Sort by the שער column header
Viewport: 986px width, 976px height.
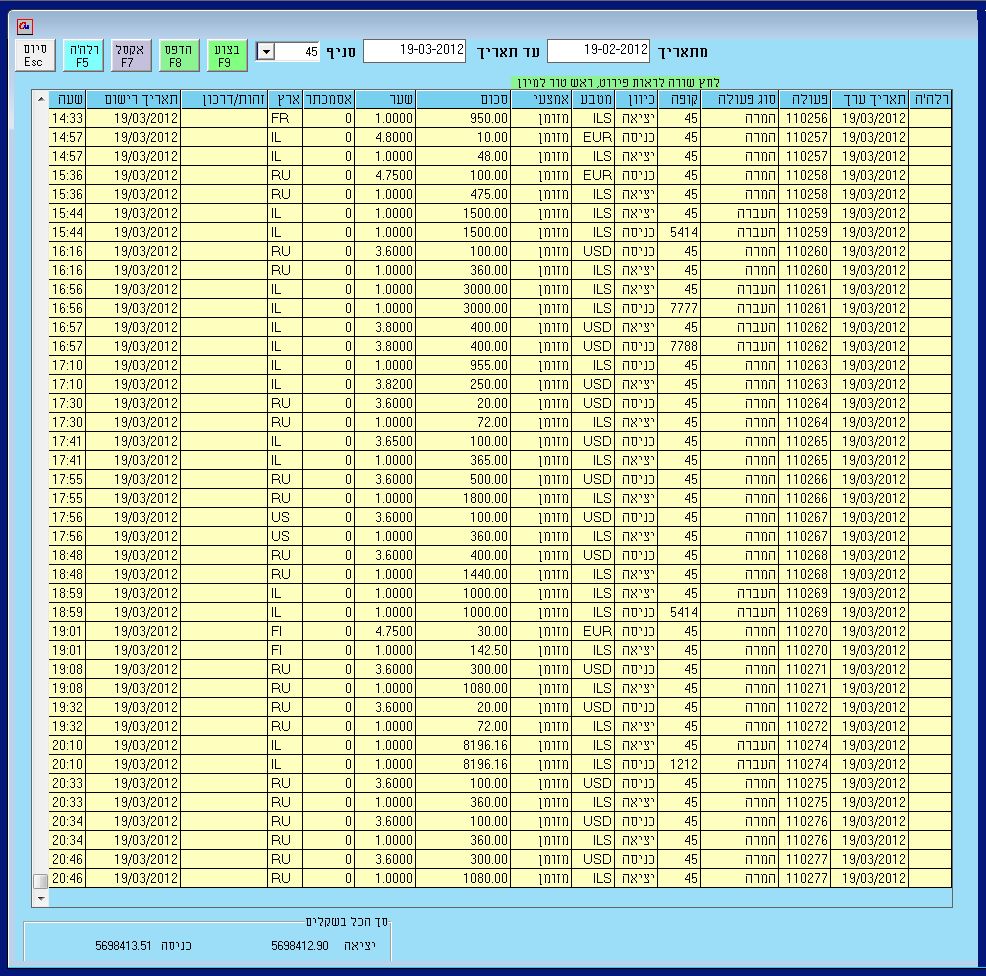tap(385, 99)
